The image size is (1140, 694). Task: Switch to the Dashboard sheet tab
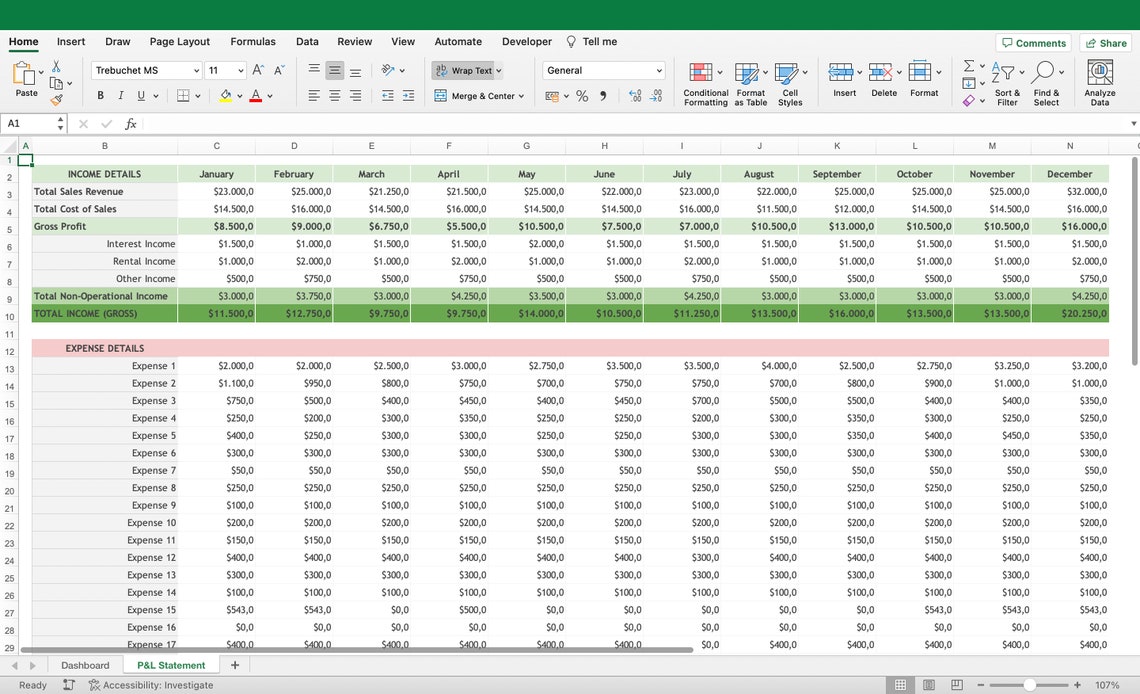click(x=85, y=665)
